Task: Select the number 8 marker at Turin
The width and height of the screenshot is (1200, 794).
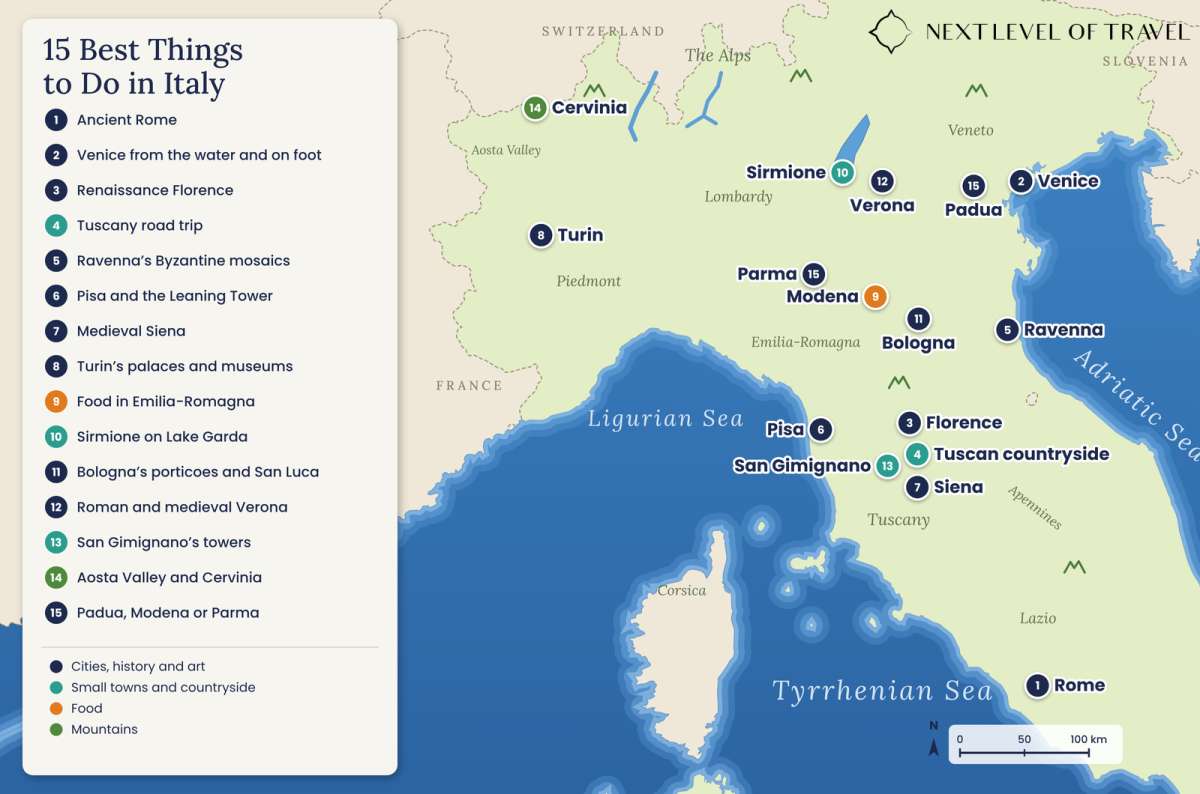Action: 541,235
